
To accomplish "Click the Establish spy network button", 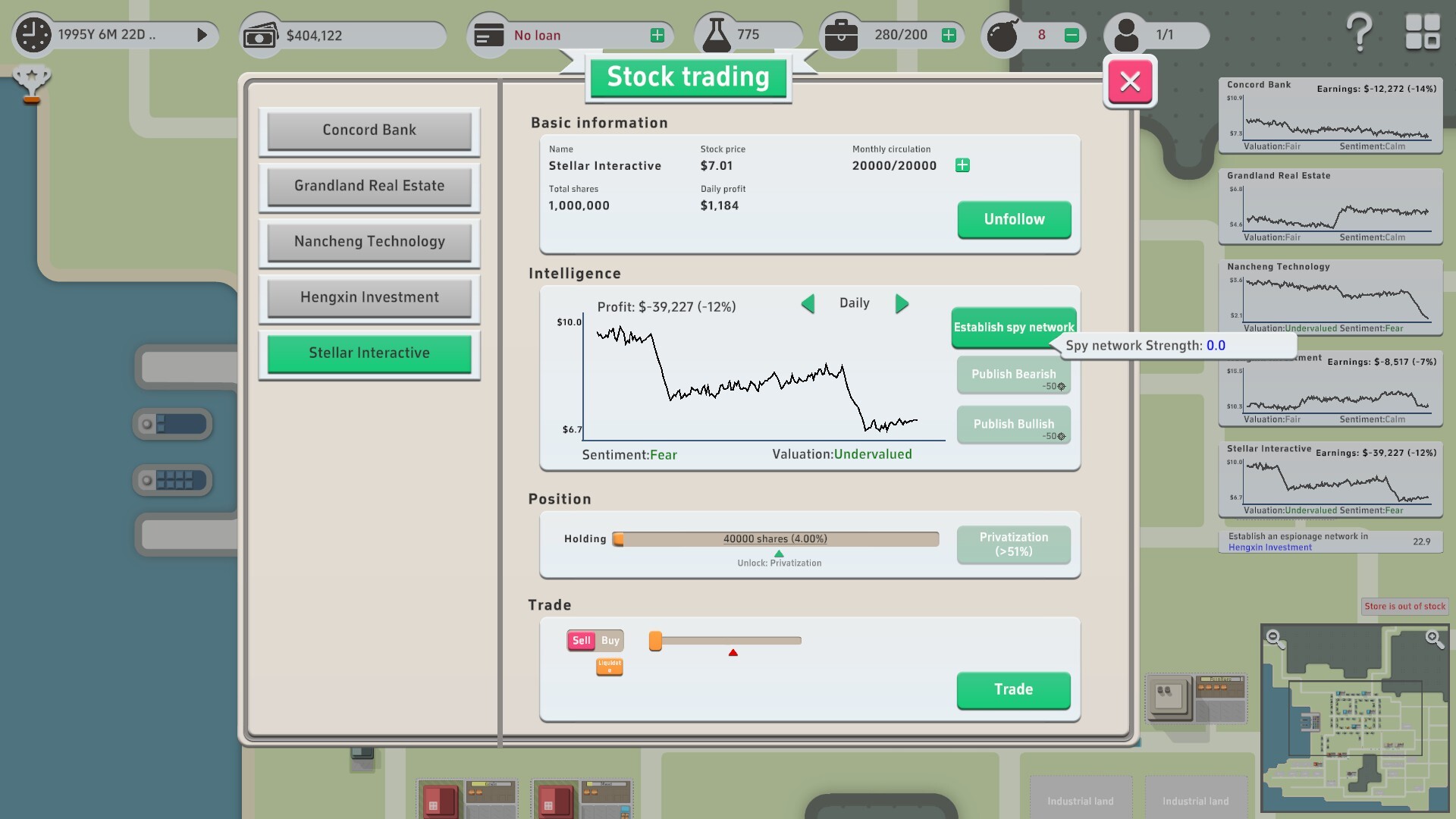I will click(x=1013, y=327).
